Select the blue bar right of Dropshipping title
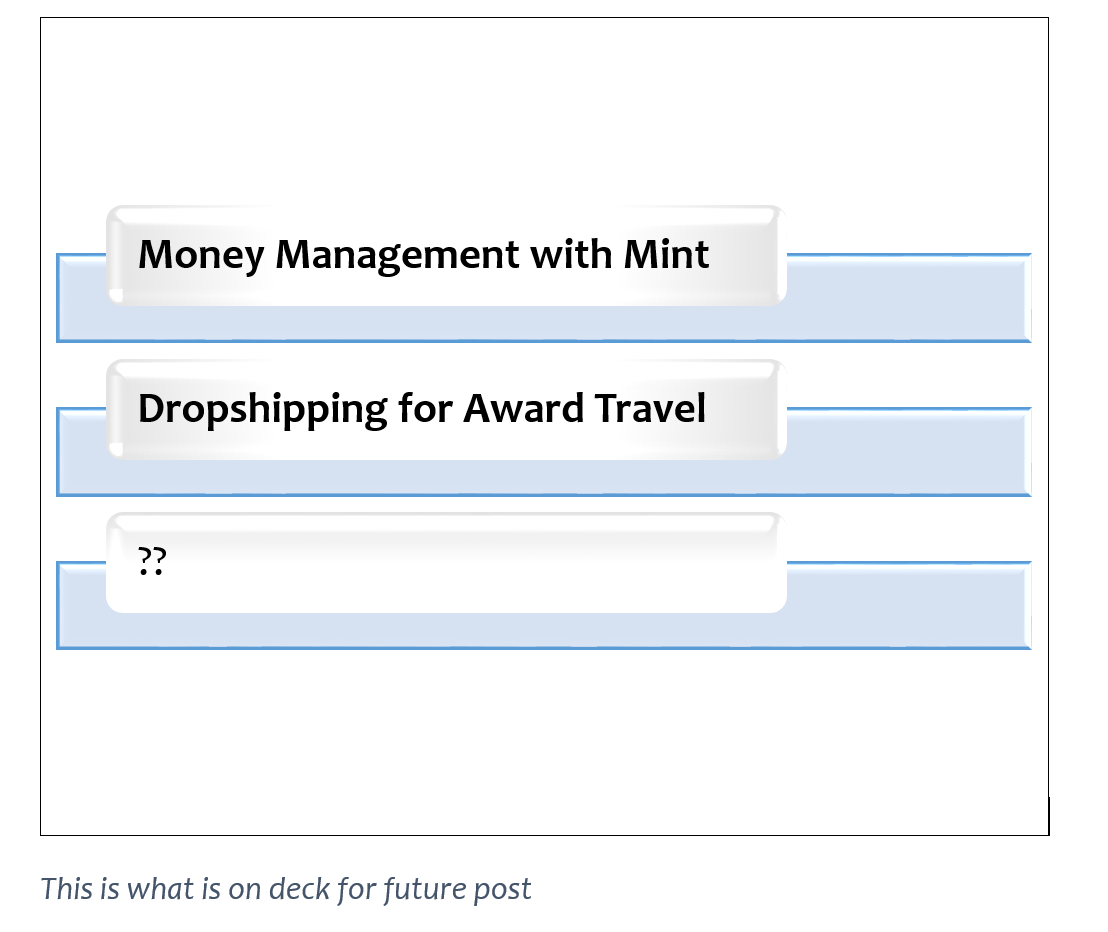This screenshot has width=1108, height=932. [x=907, y=452]
